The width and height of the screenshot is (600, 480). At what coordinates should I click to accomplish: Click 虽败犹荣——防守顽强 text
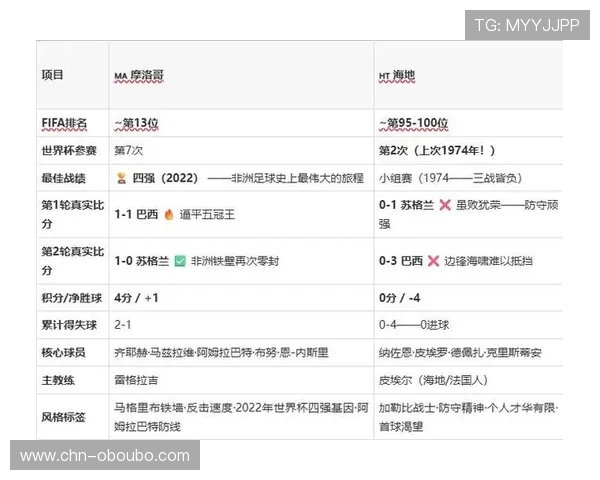(468, 214)
